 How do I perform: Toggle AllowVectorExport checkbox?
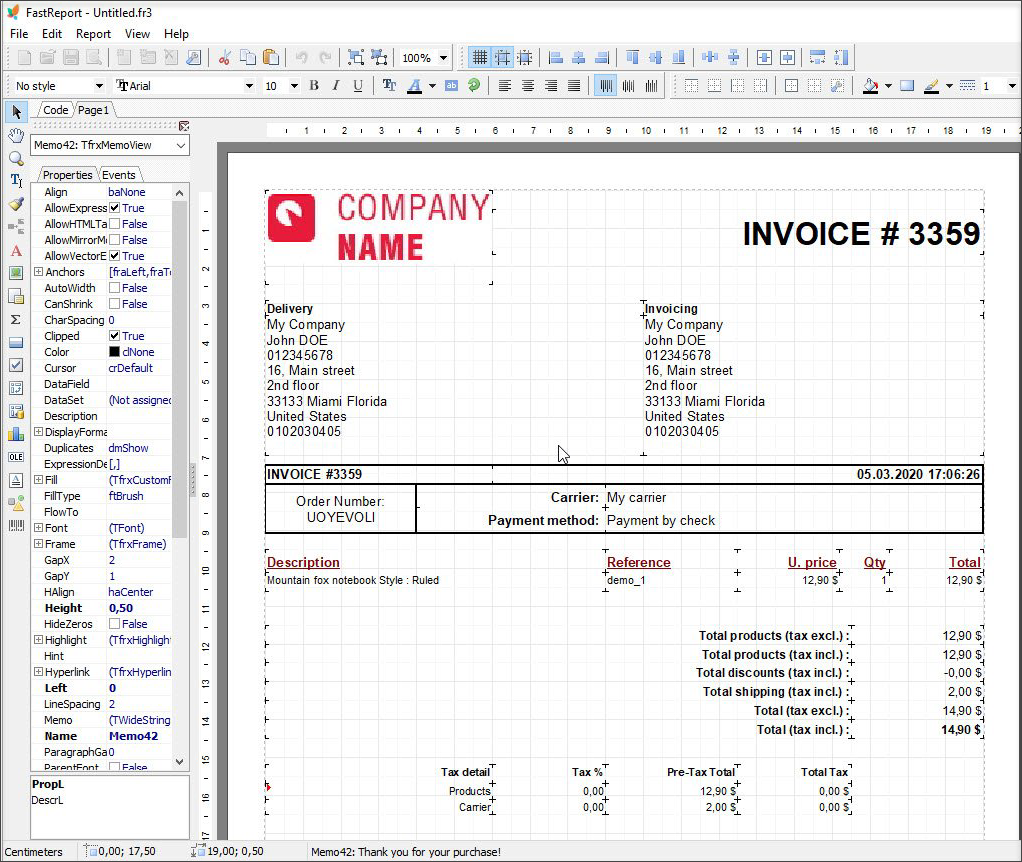(x=115, y=256)
